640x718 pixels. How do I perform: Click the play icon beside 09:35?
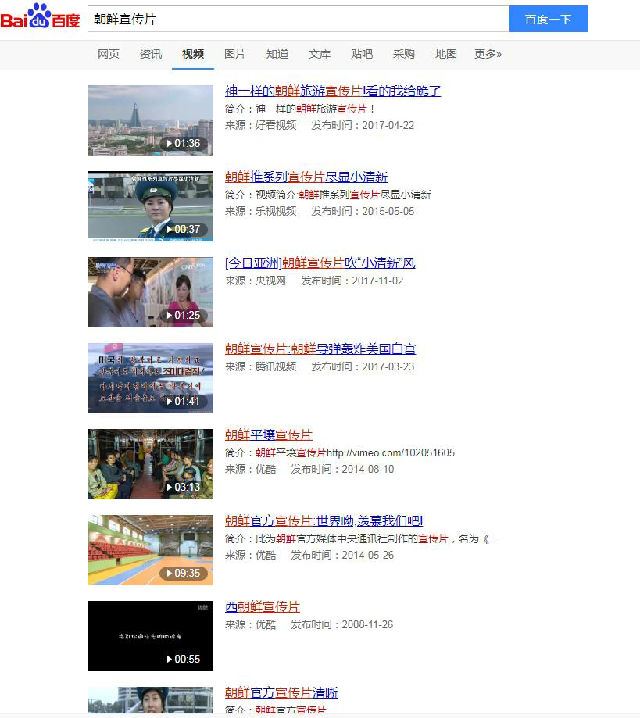pos(169,573)
